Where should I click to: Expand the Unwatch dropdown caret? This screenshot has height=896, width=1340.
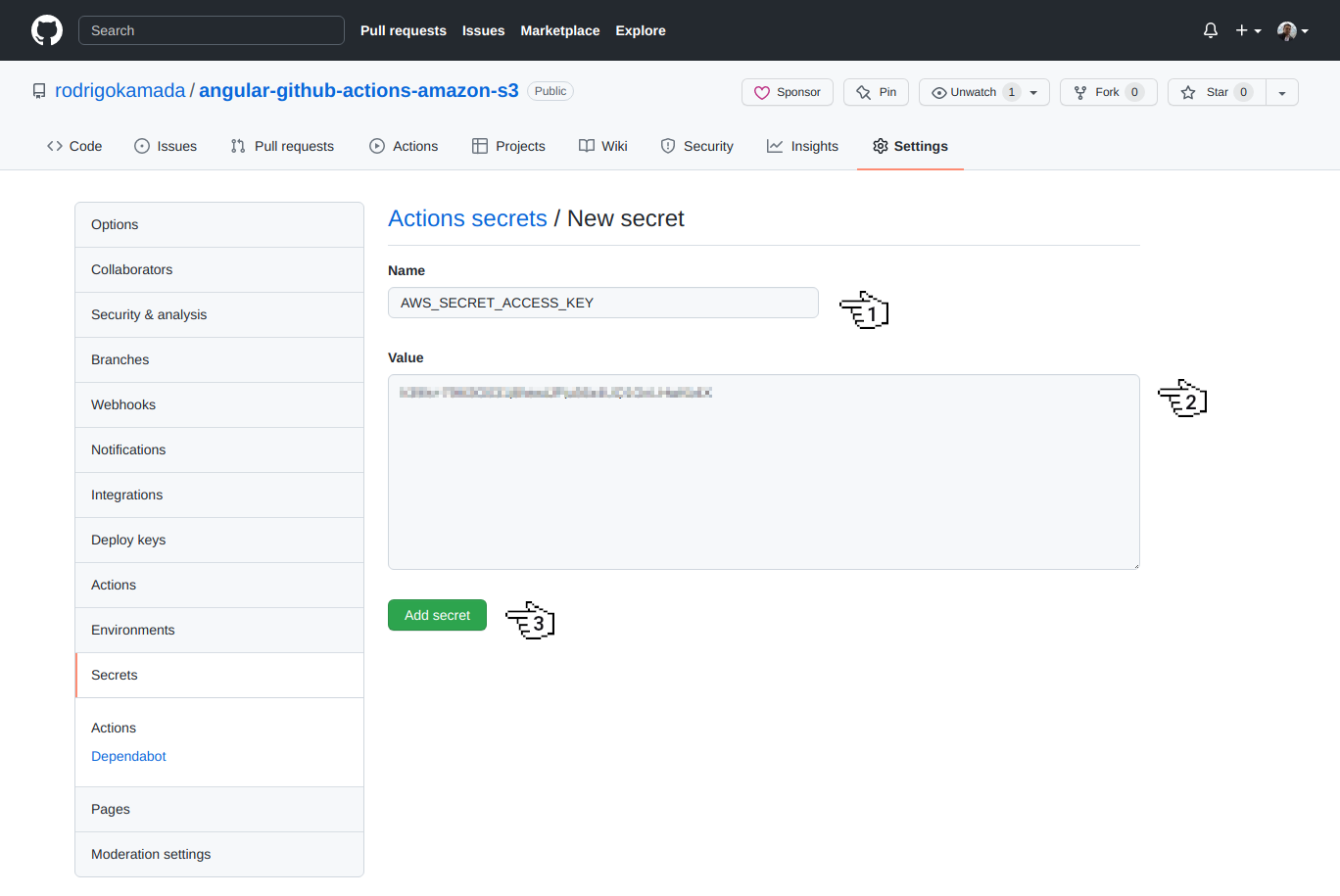[x=1033, y=91]
